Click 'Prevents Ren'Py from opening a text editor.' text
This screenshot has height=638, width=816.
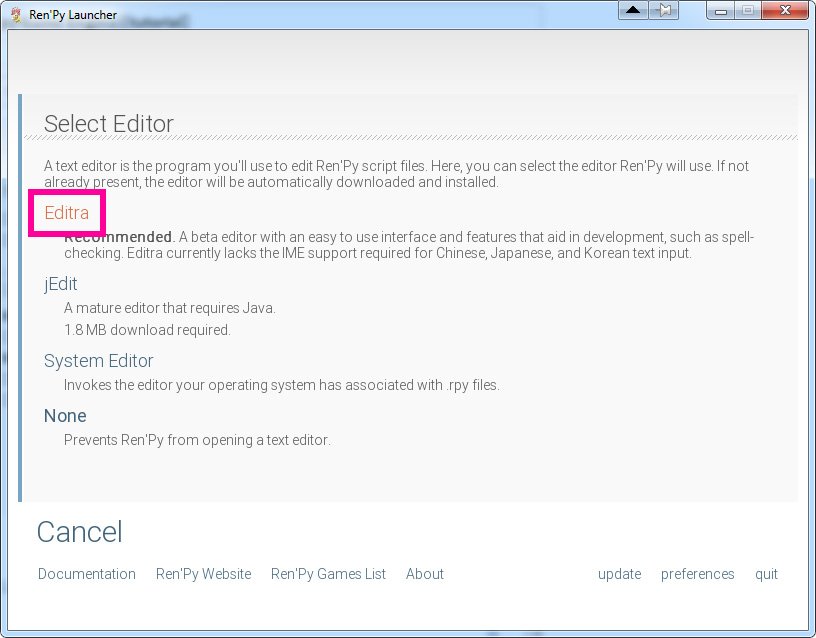click(x=197, y=440)
